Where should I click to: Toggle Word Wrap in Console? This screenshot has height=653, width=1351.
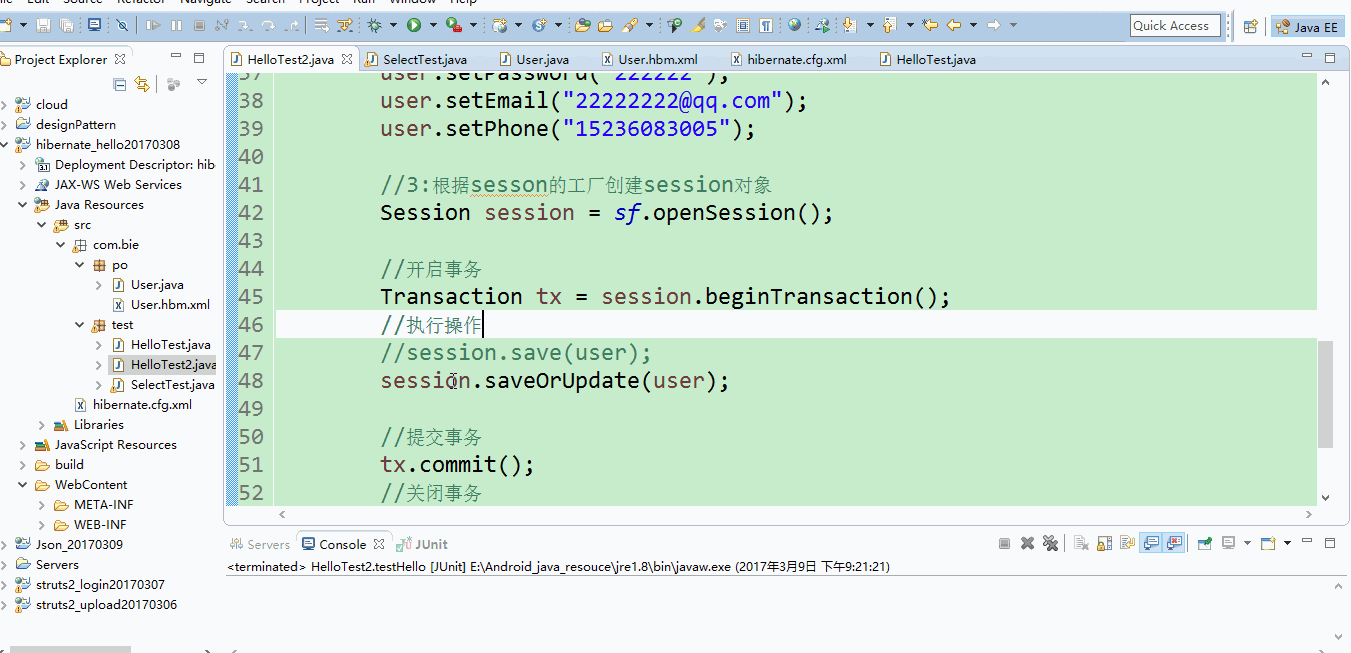[1127, 543]
